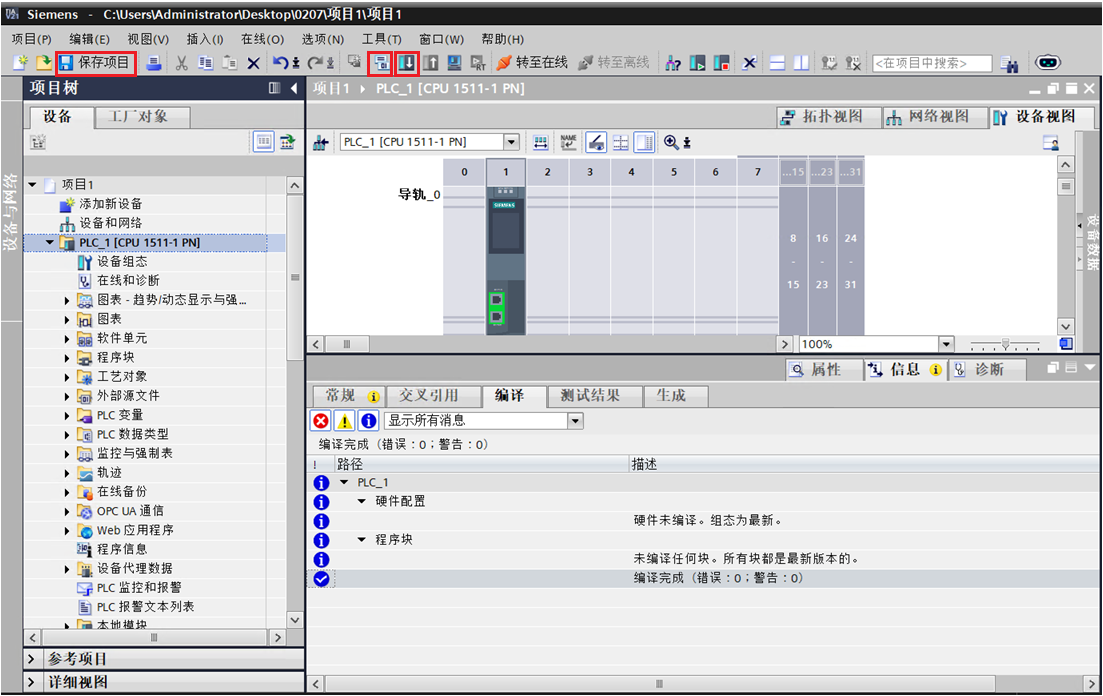Open the 项目(P) menu
The height and width of the screenshot is (696, 1103).
(x=32, y=39)
